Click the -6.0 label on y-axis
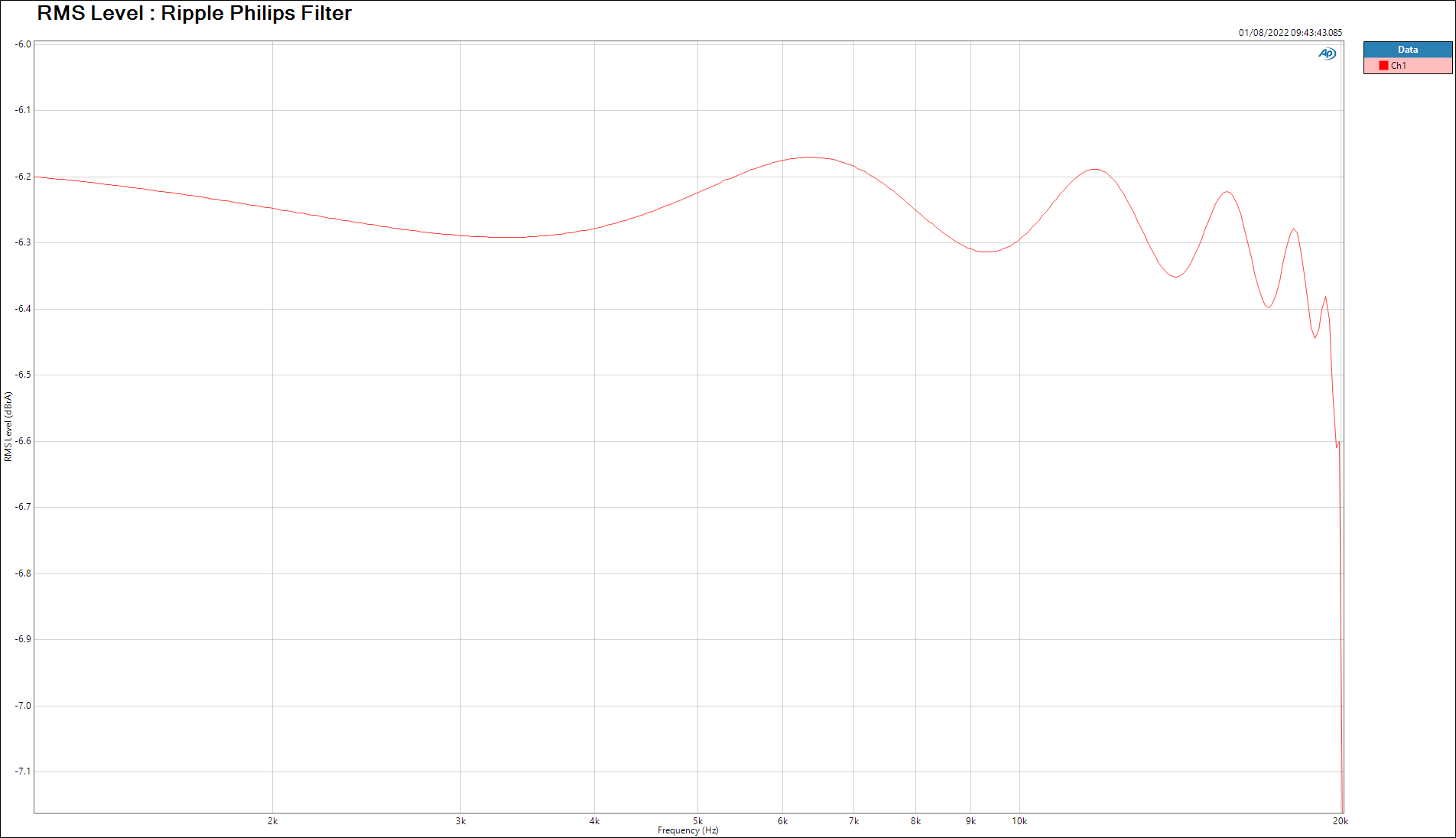Viewport: 1456px width, 838px height. click(23, 44)
